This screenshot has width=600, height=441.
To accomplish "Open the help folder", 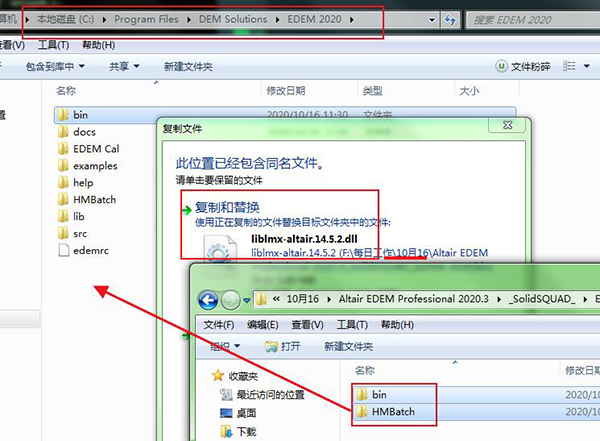I will (83, 183).
